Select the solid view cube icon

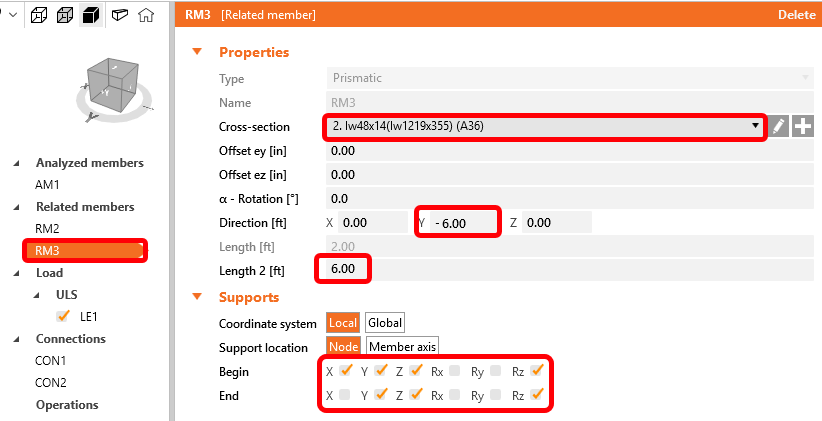tap(90, 16)
